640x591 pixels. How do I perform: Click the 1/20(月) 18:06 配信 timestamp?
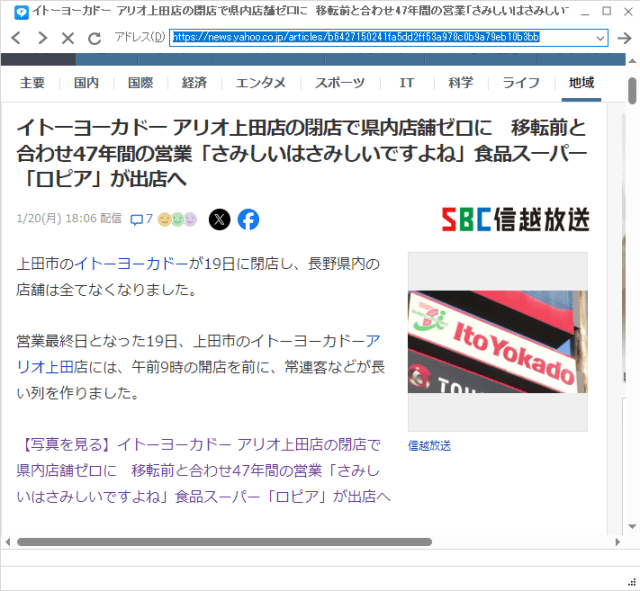(x=69, y=218)
